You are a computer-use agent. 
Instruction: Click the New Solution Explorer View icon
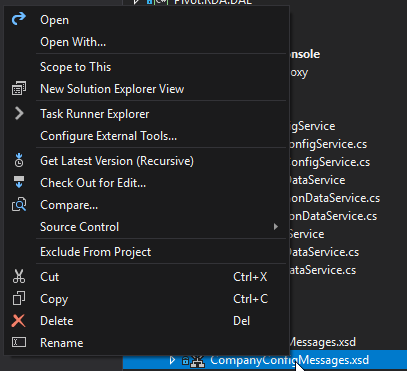(19, 89)
